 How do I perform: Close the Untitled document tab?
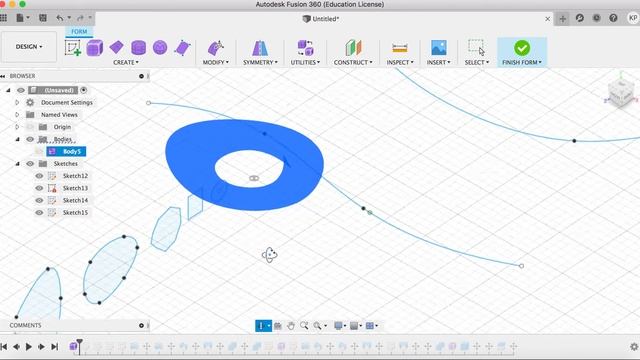click(547, 19)
